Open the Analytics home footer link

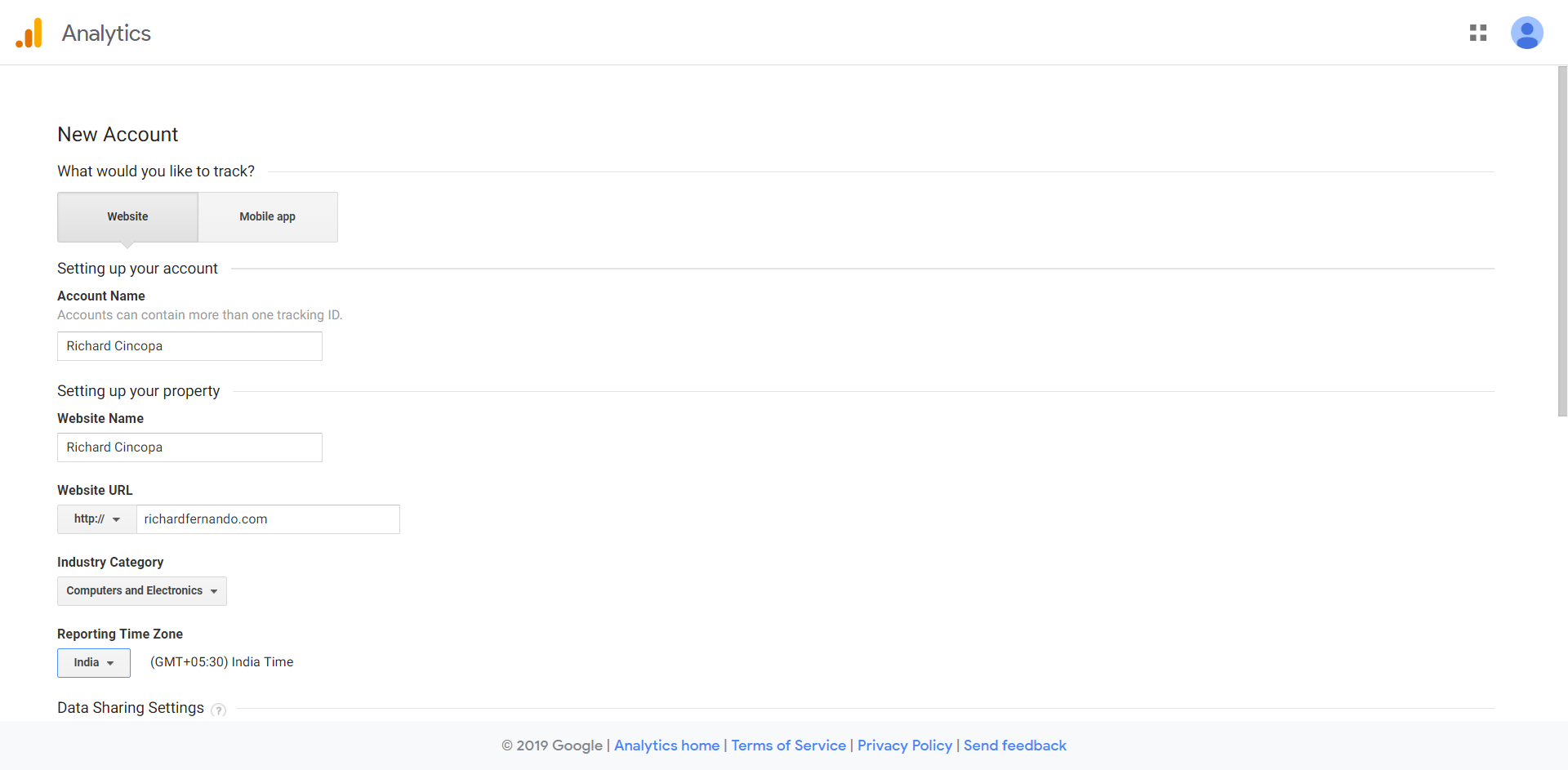[x=666, y=746]
